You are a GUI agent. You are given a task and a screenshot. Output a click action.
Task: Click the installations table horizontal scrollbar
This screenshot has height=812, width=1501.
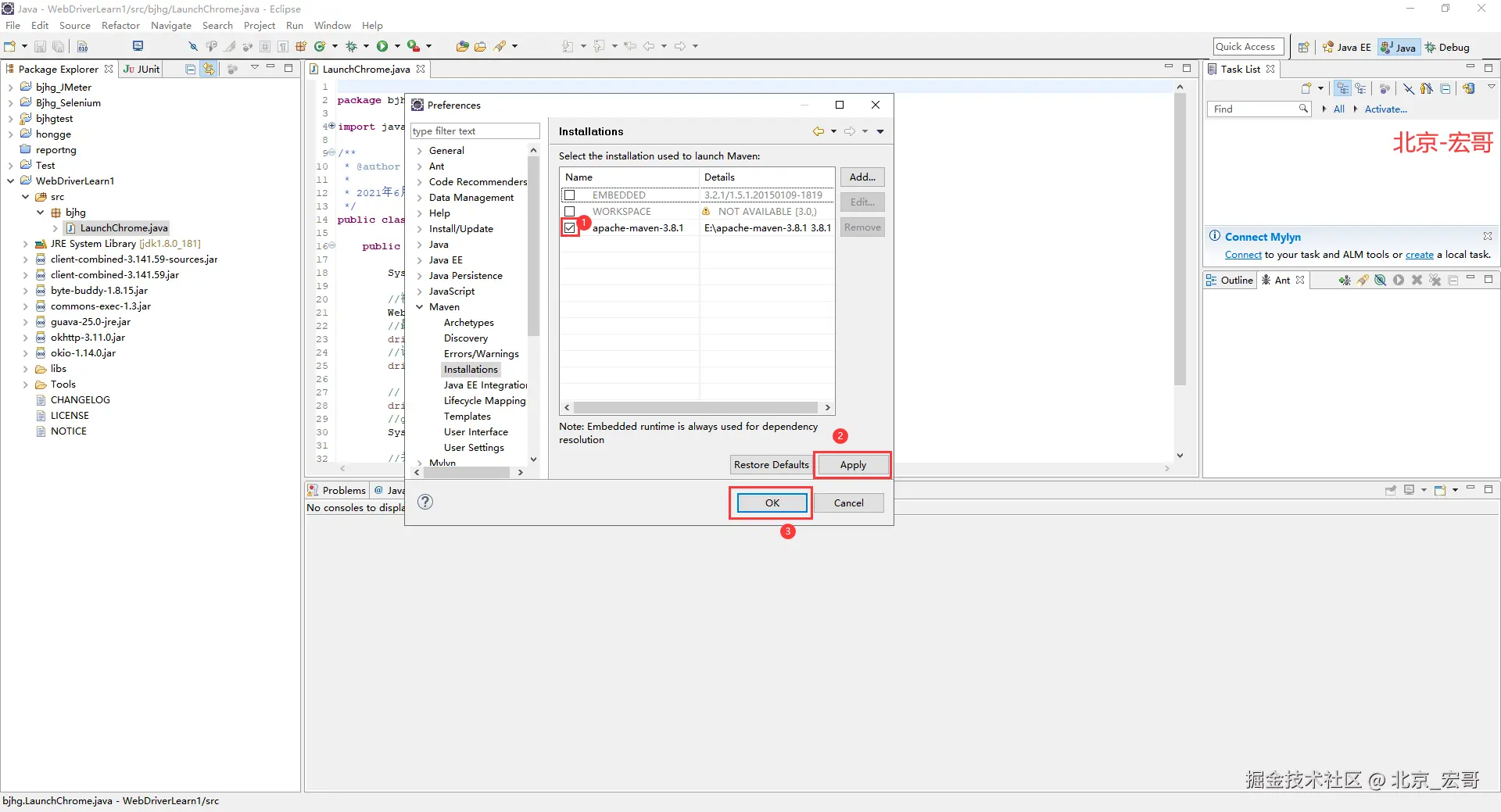tap(696, 407)
